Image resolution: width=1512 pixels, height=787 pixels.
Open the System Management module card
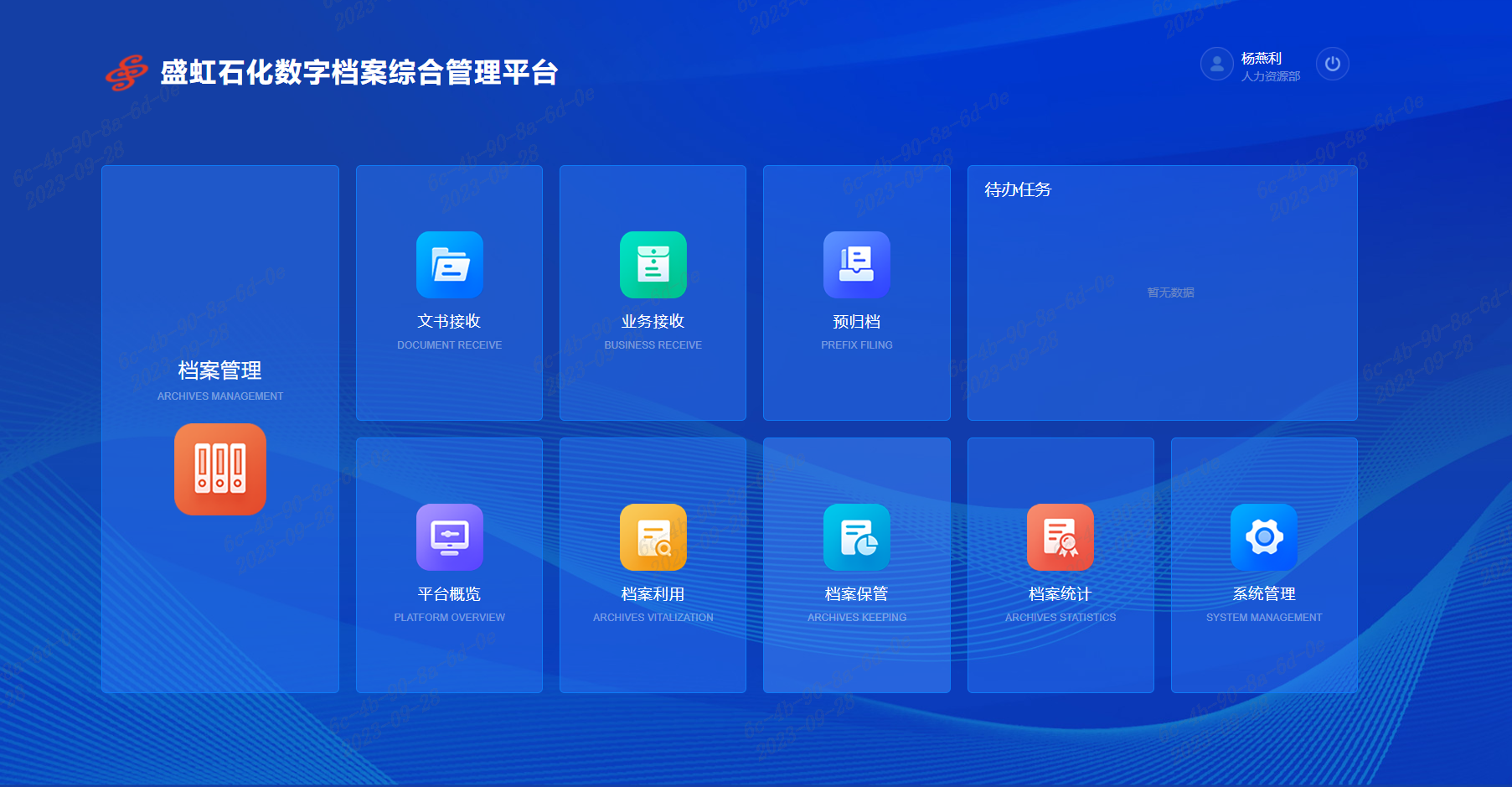point(1263,565)
